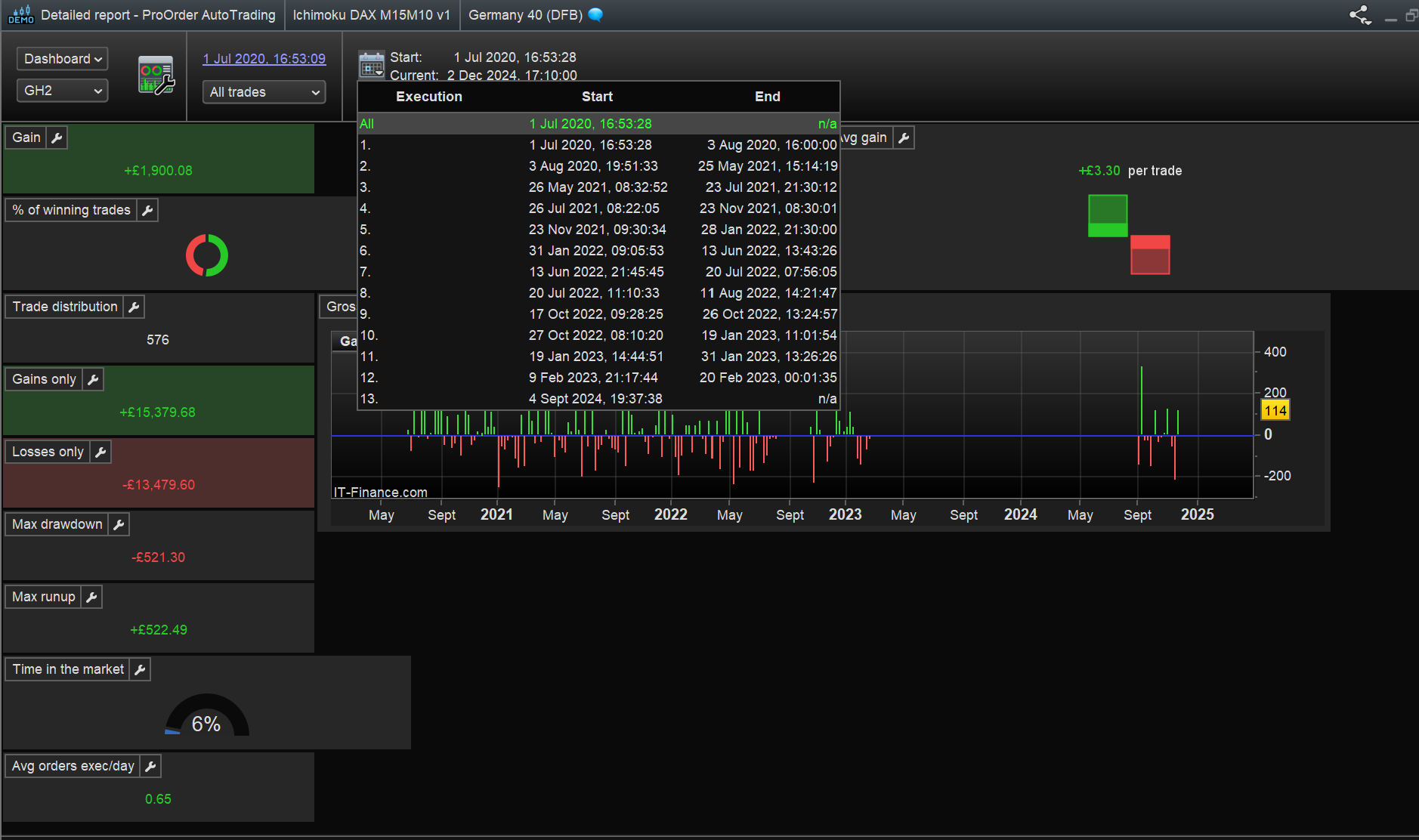
Task: Open the GH2 dropdown selector
Action: pyautogui.click(x=62, y=91)
